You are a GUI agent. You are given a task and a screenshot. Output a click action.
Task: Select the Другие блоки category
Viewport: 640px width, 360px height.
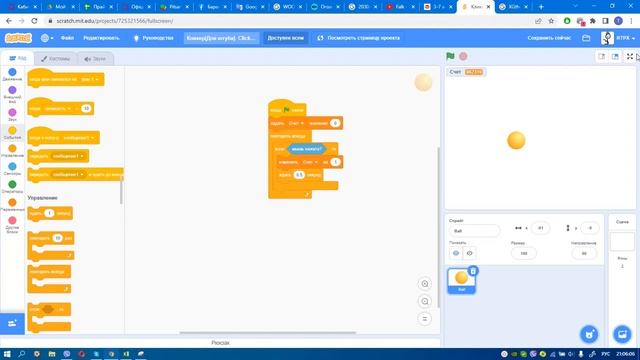click(12, 224)
